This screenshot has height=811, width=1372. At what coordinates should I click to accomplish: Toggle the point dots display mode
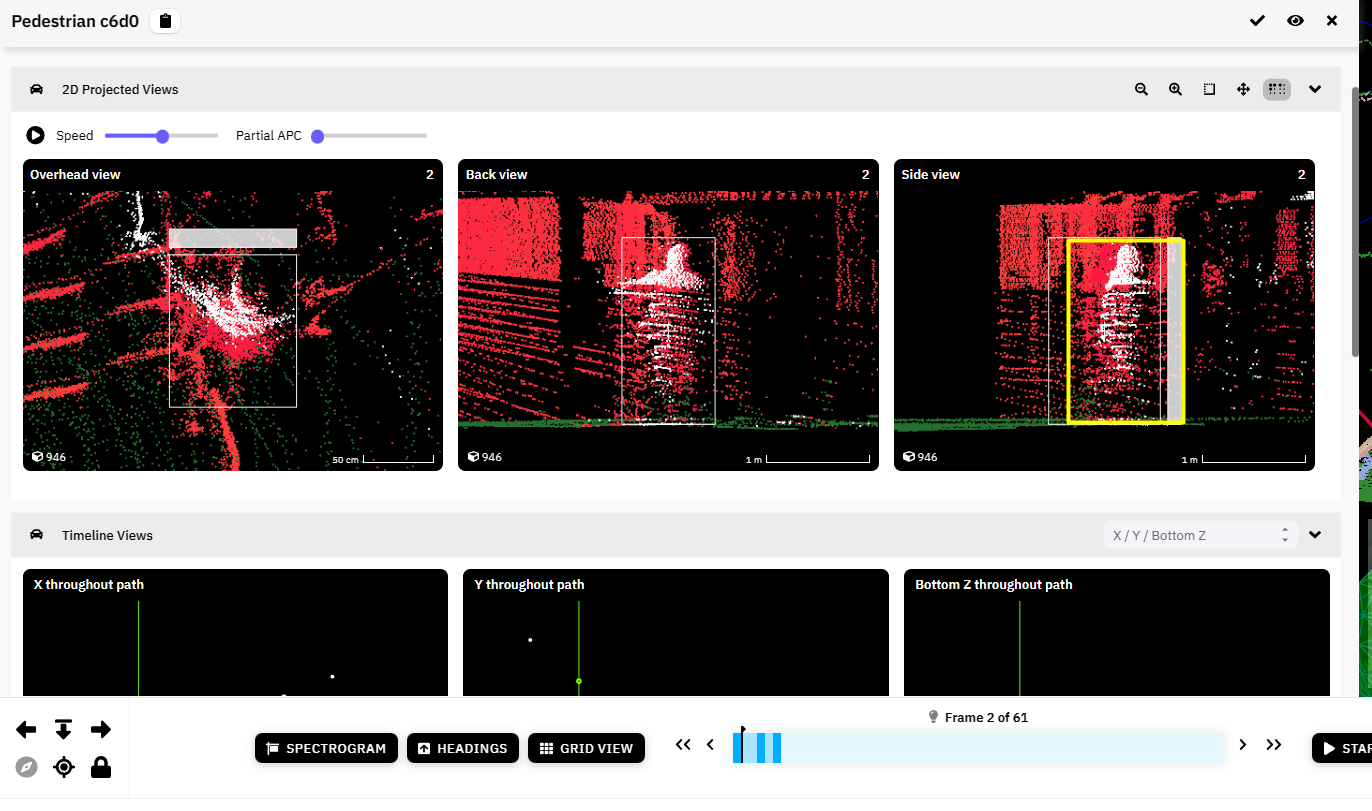[1277, 89]
